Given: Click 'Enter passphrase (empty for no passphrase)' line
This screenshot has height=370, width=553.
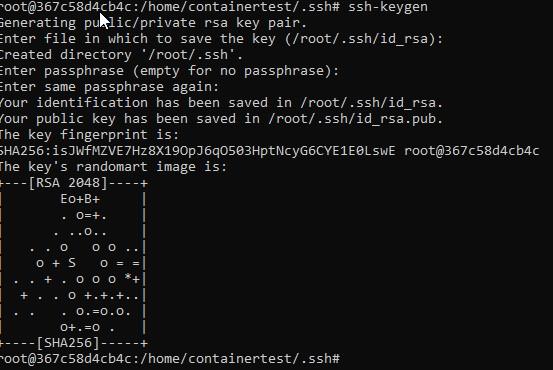Looking at the screenshot, I should [x=169, y=71].
